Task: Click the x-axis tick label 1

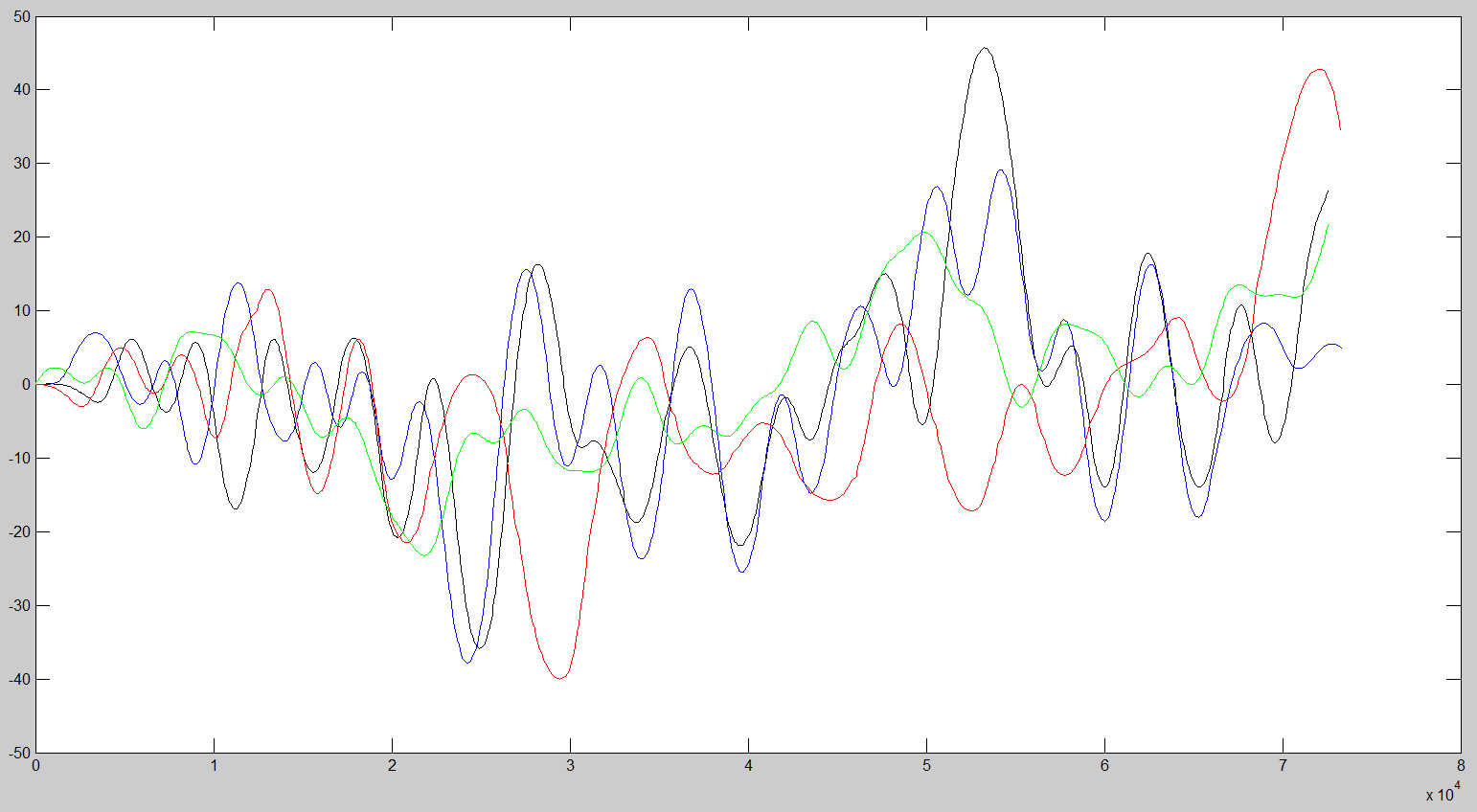Action: click(215, 766)
